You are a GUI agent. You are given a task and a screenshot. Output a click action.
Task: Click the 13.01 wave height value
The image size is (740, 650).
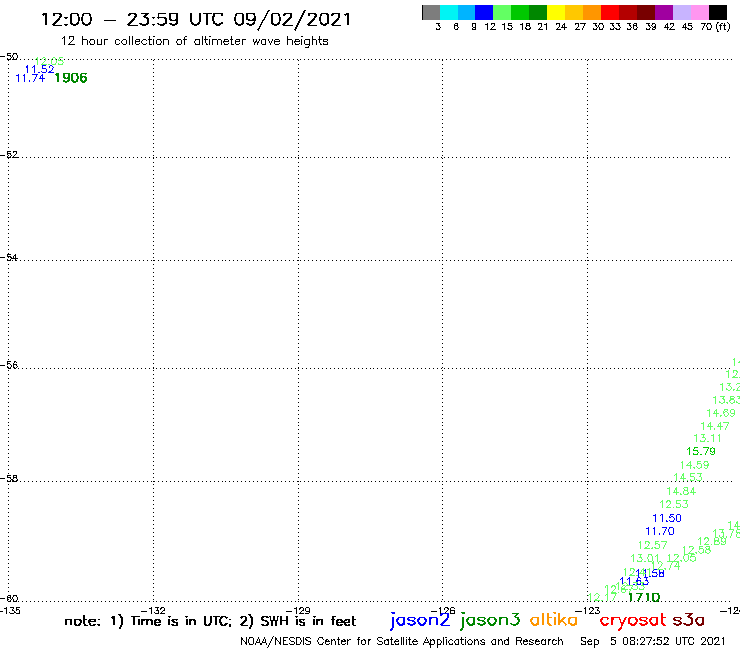click(x=645, y=558)
